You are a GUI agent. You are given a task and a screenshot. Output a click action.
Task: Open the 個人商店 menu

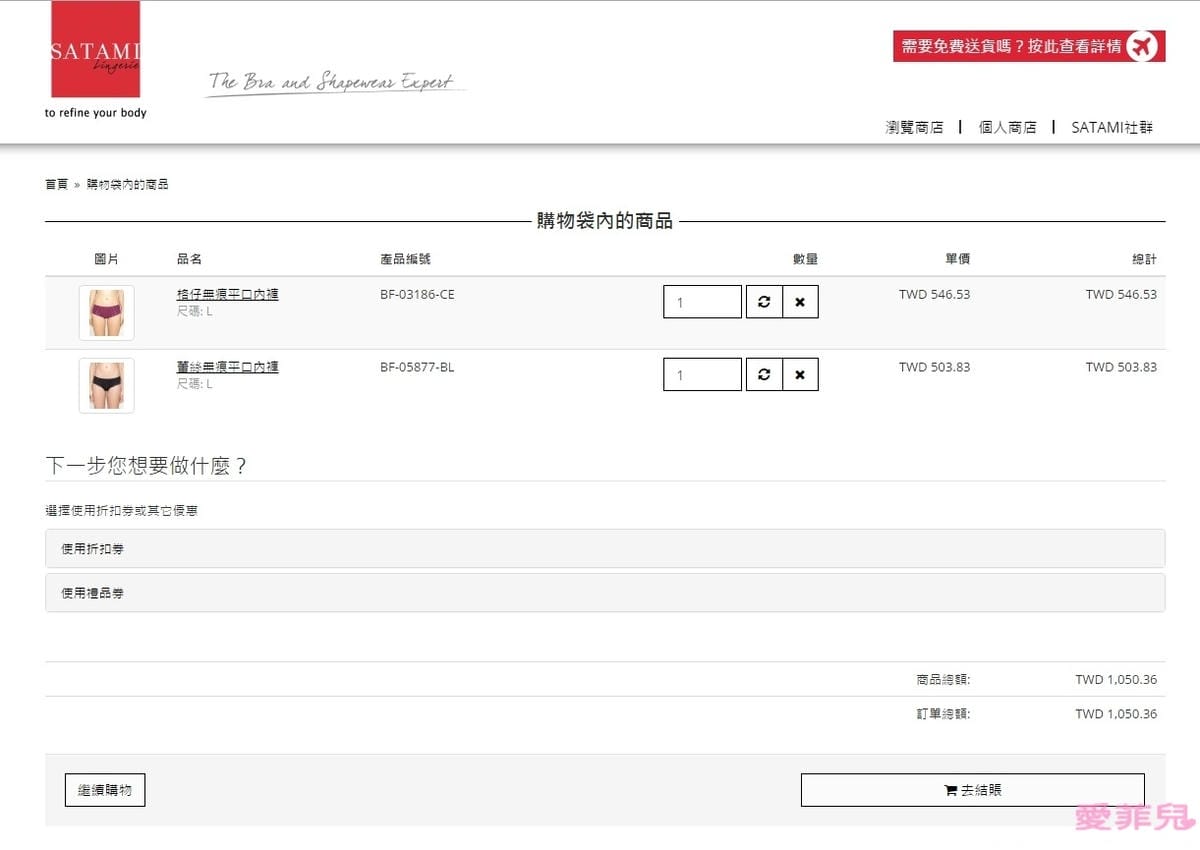click(x=1007, y=127)
